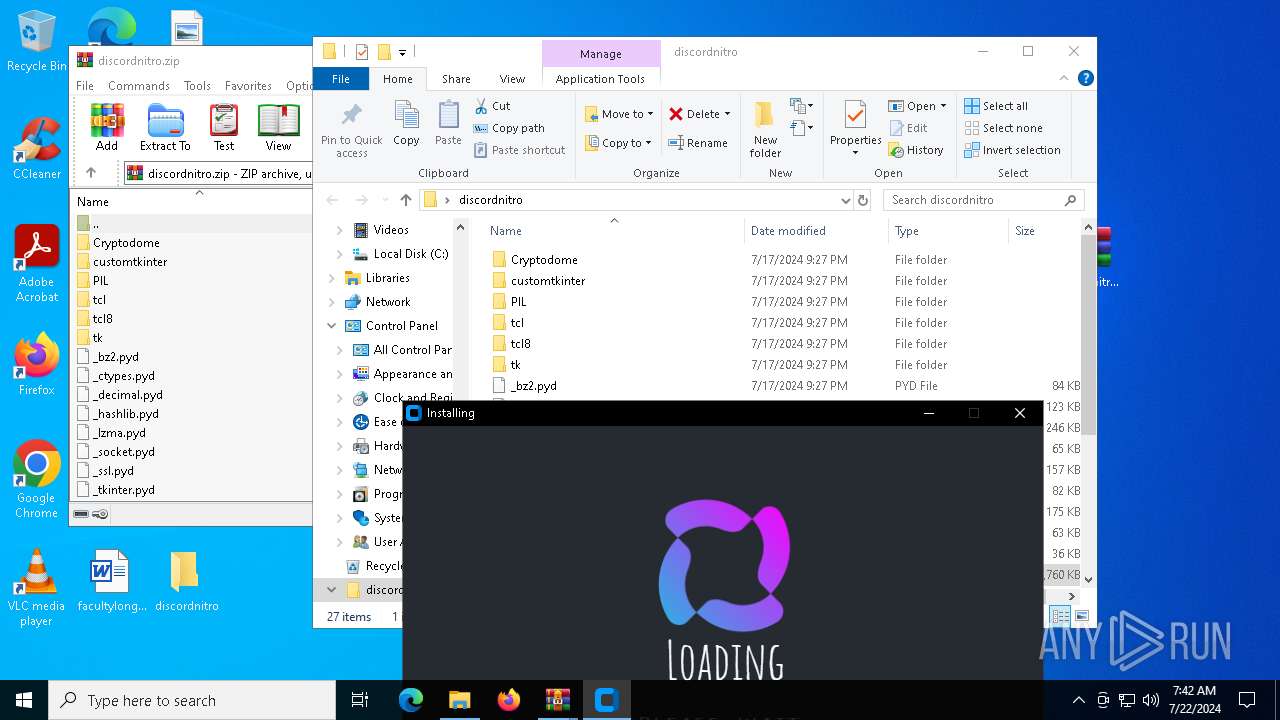Collapse the Control Panel tree node
Viewport: 1280px width, 720px height.
(x=331, y=326)
